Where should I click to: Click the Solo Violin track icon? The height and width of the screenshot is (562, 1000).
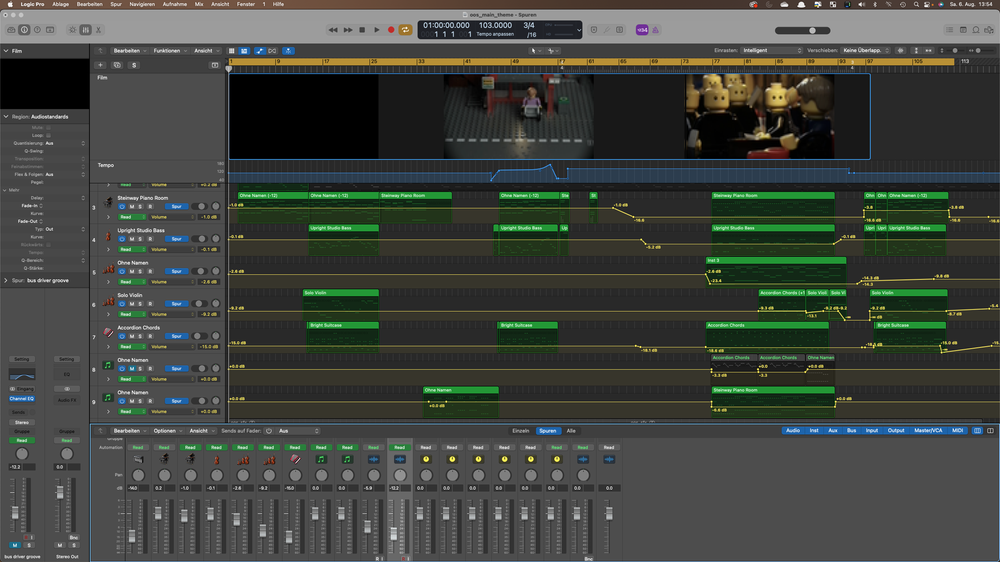108,300
